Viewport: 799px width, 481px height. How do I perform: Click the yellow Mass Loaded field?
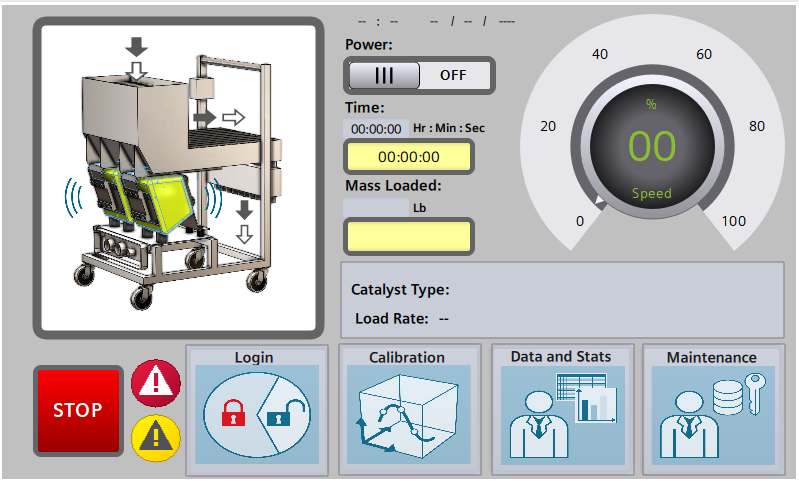[408, 236]
